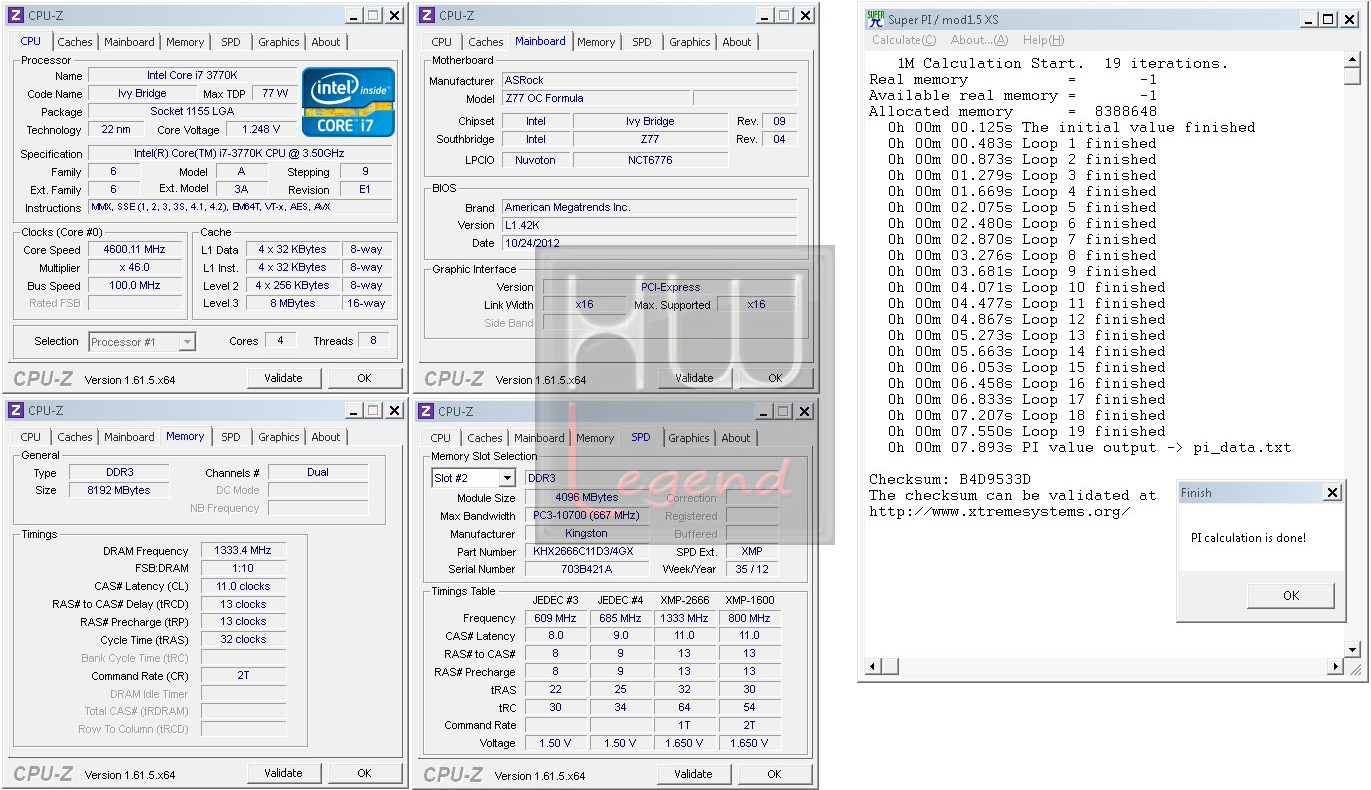Switch to Memory tab in Mainboard window
This screenshot has width=1371, height=790.
596,42
